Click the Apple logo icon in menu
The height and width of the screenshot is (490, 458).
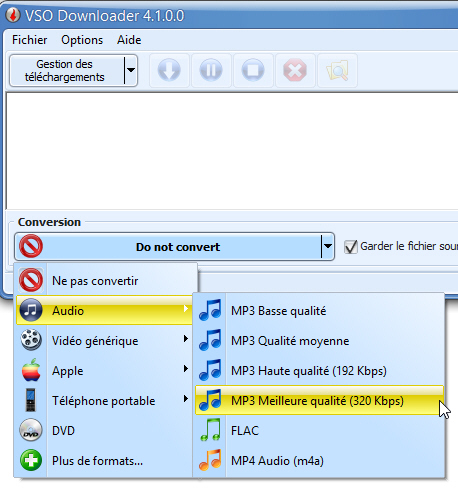(31, 370)
